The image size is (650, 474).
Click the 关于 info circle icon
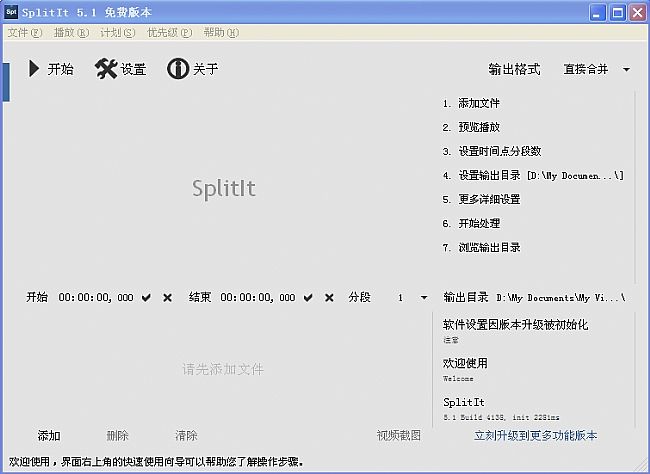[x=178, y=69]
